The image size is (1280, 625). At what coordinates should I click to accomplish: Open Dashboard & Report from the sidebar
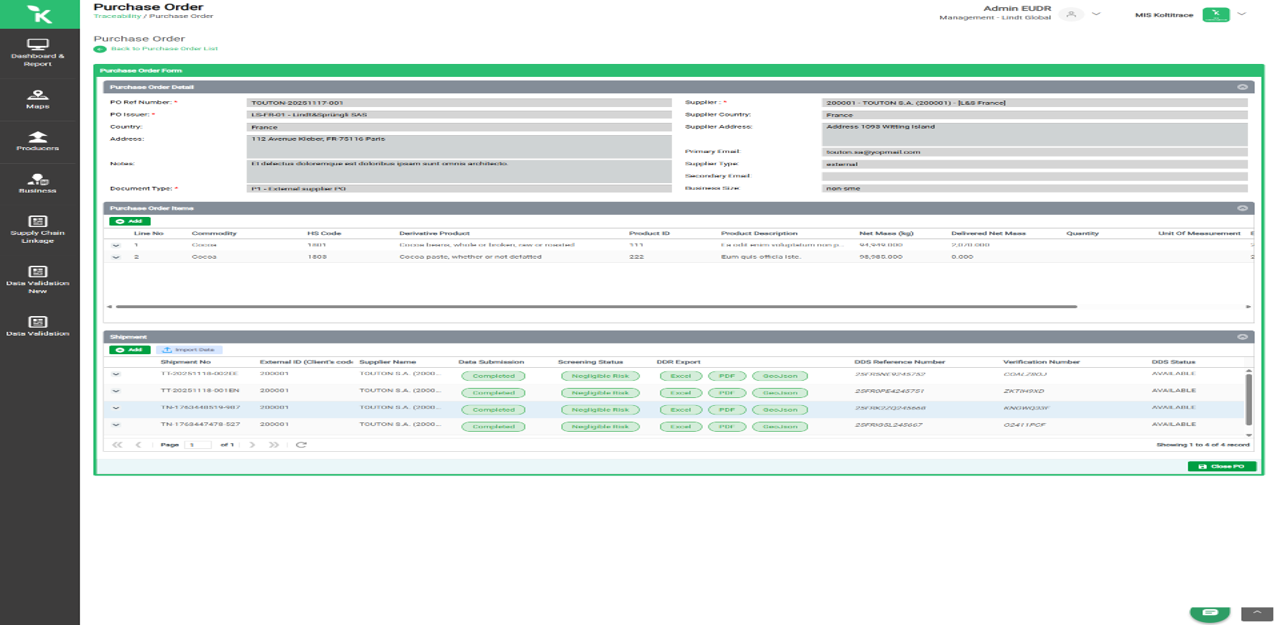click(38, 52)
